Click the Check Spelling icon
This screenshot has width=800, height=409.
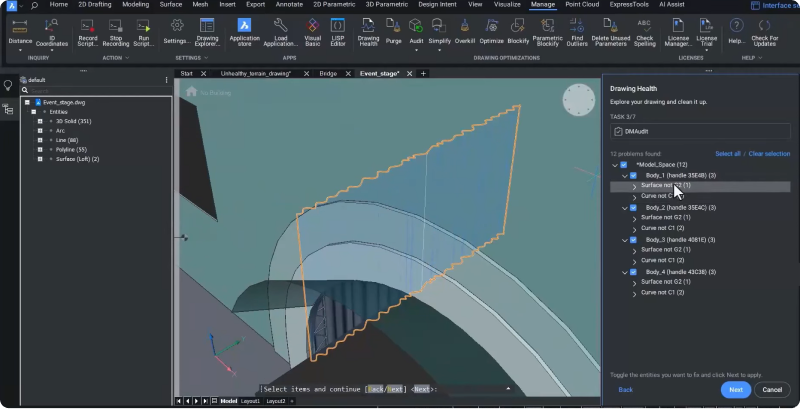click(x=645, y=29)
